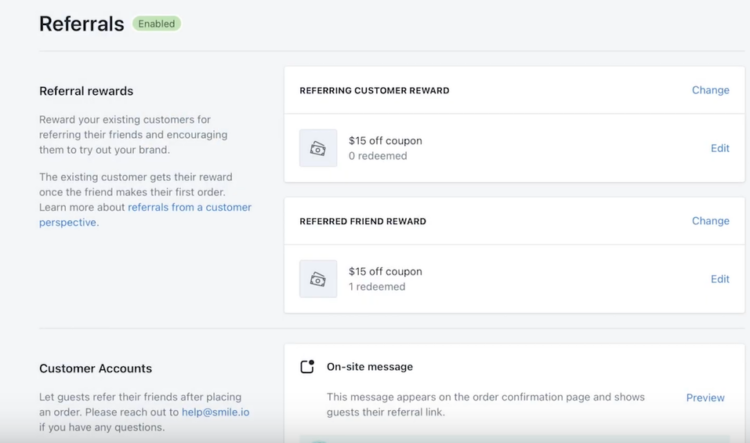Edit the referred friend $15 off coupon
Screen dimensions: 750x443
pos(720,279)
